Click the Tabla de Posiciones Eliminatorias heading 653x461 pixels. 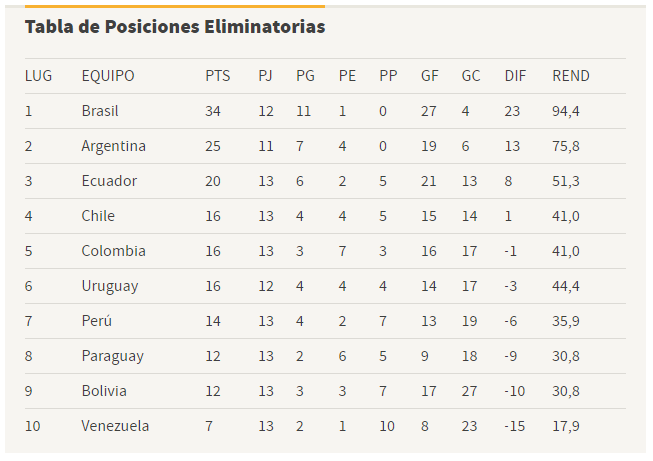coord(175,27)
